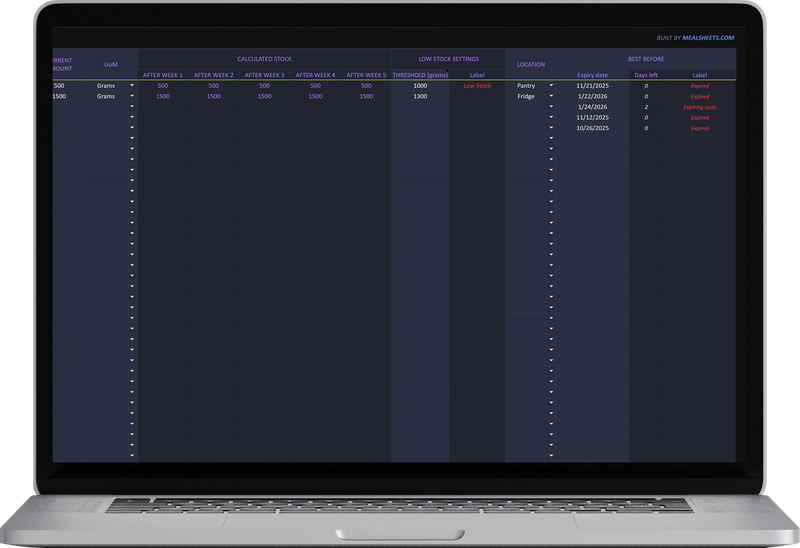
Task: Click the AFTER WEEK 1 subheader
Action: (x=163, y=75)
